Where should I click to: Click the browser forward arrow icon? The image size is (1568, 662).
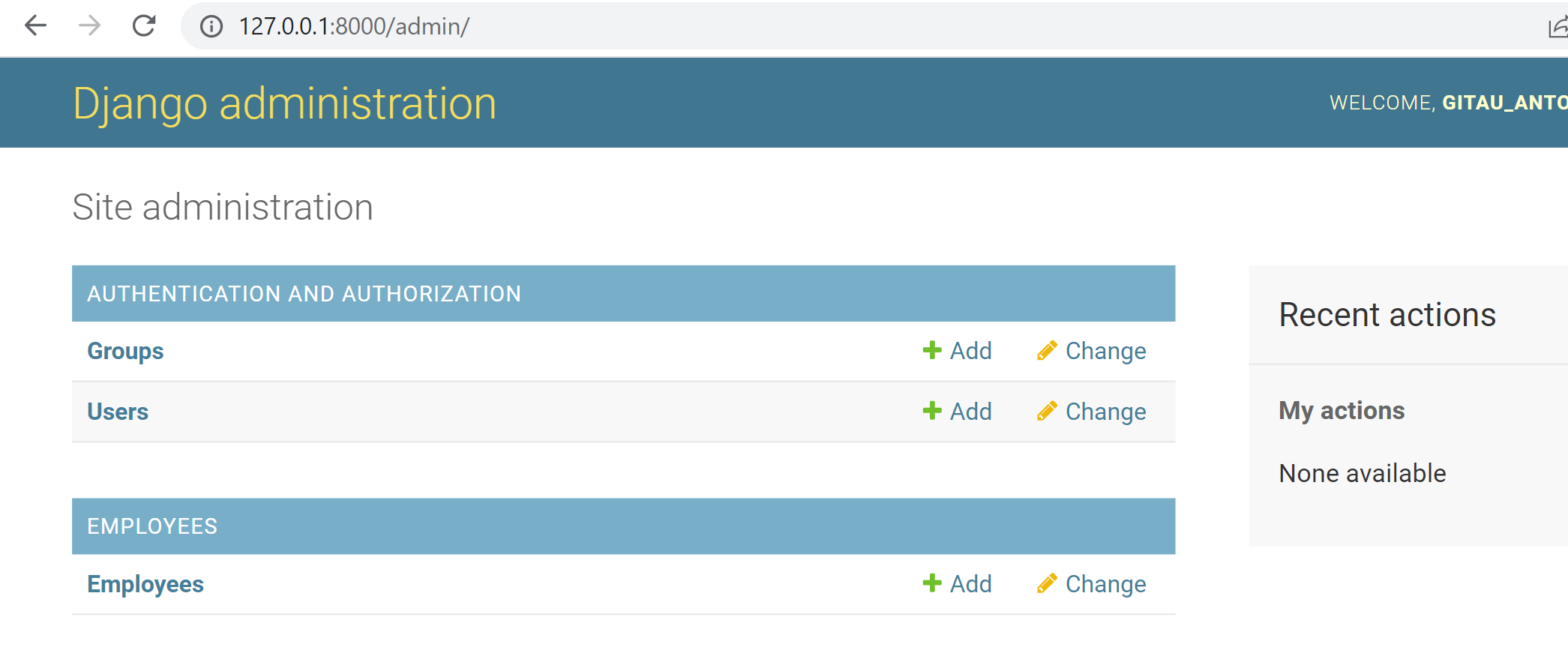coord(89,26)
